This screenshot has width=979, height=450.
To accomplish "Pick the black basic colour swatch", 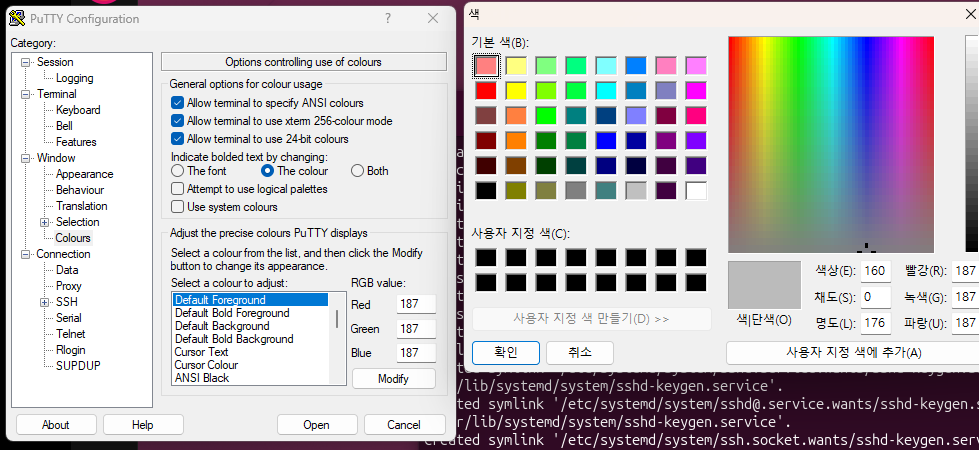I will [x=486, y=190].
